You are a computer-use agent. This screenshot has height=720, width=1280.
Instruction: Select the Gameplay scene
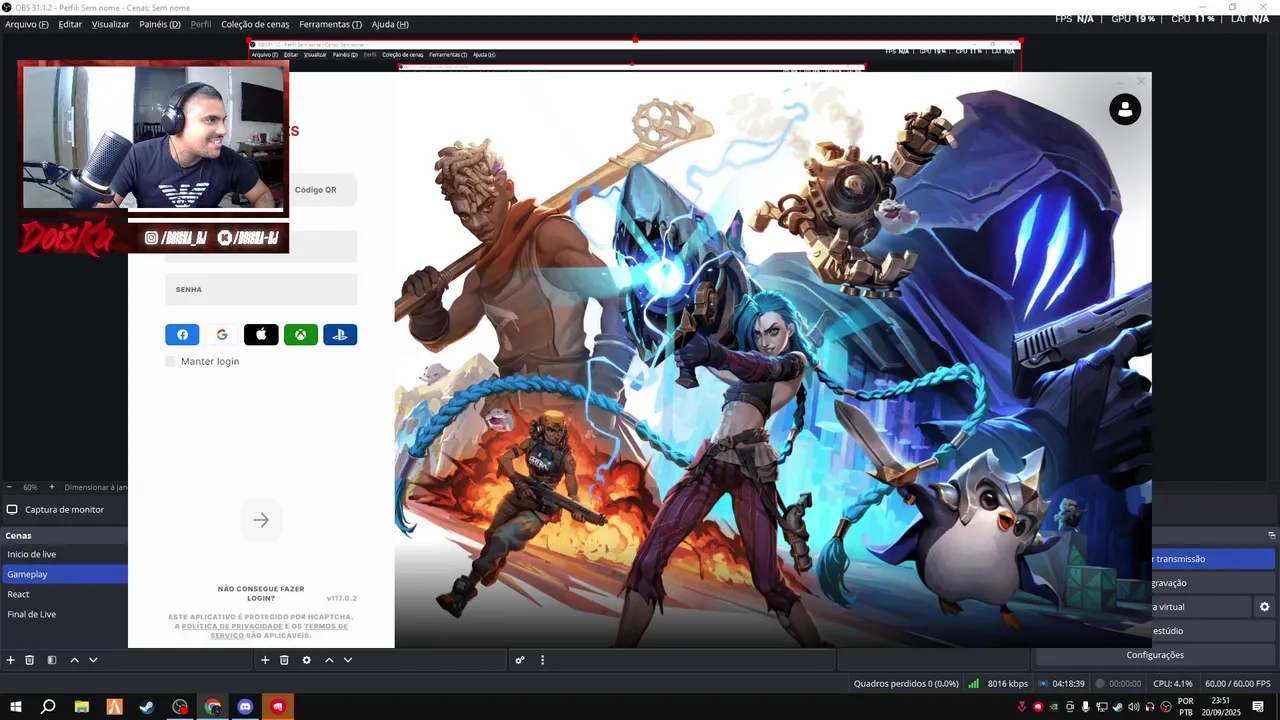64,574
